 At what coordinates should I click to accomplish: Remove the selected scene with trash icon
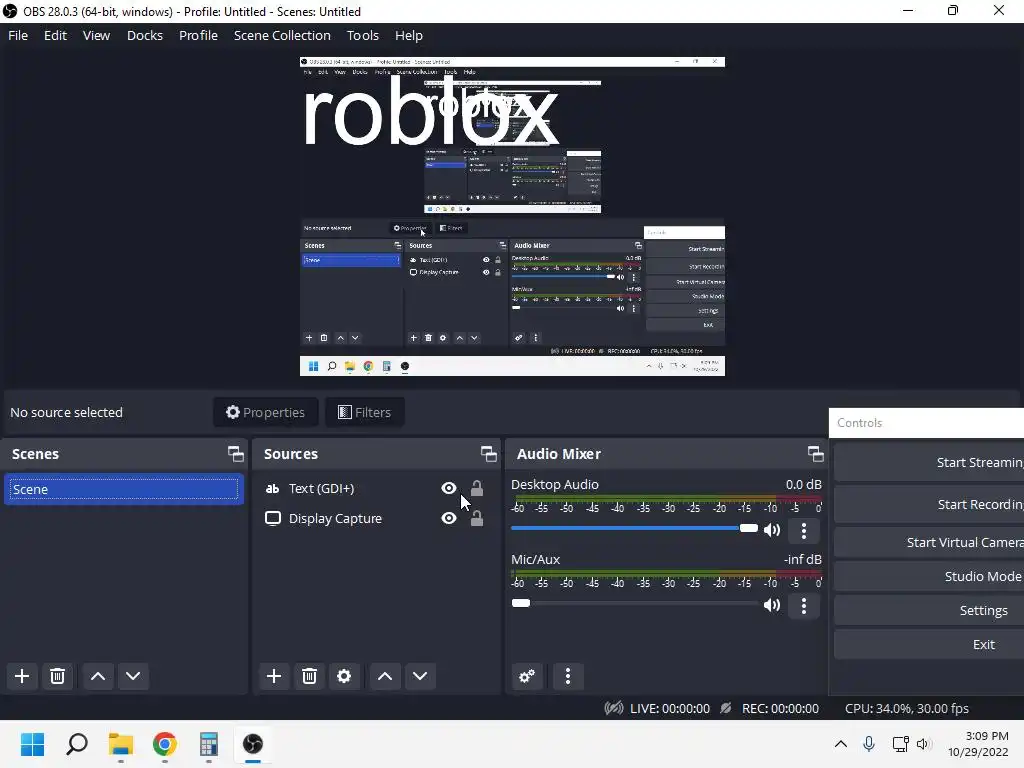tap(57, 676)
